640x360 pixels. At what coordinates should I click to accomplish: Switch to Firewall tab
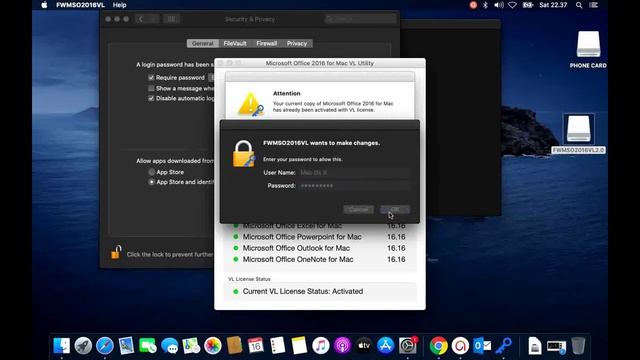267,43
